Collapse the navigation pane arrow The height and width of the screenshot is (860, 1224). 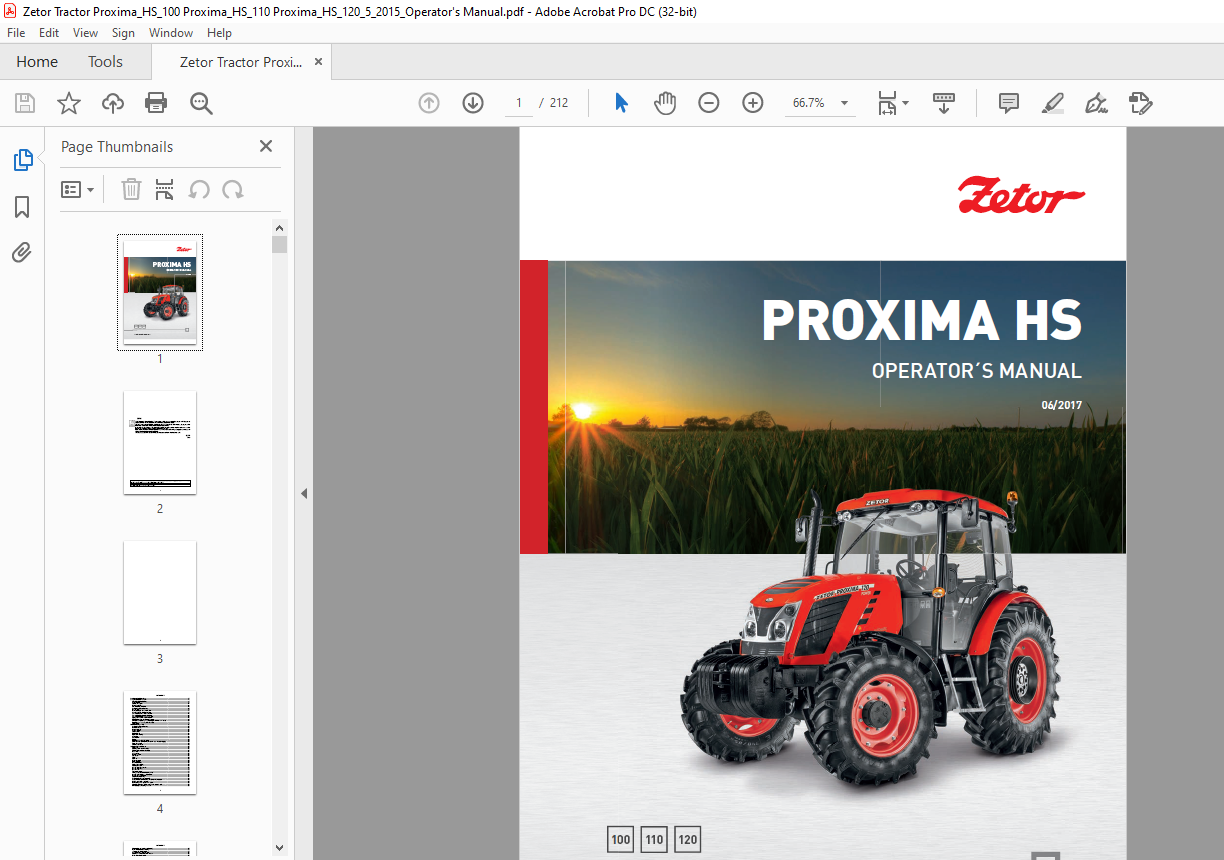[x=304, y=493]
